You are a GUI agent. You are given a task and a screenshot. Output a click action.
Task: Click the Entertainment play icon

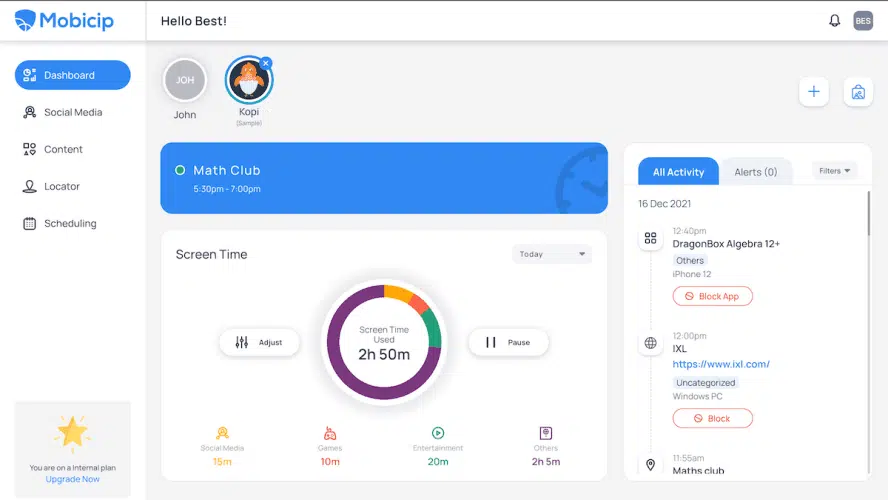coord(438,433)
